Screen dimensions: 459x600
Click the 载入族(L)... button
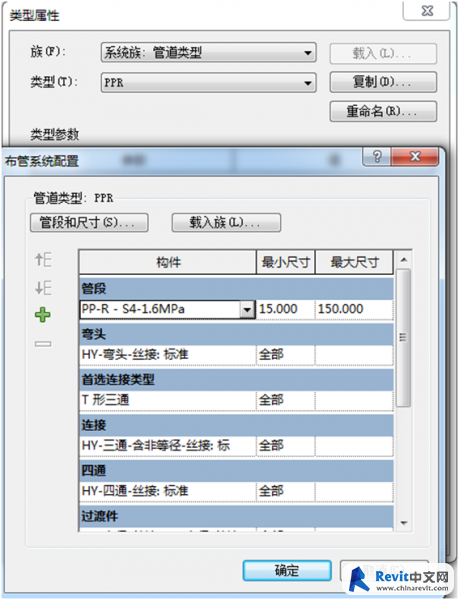point(226,223)
